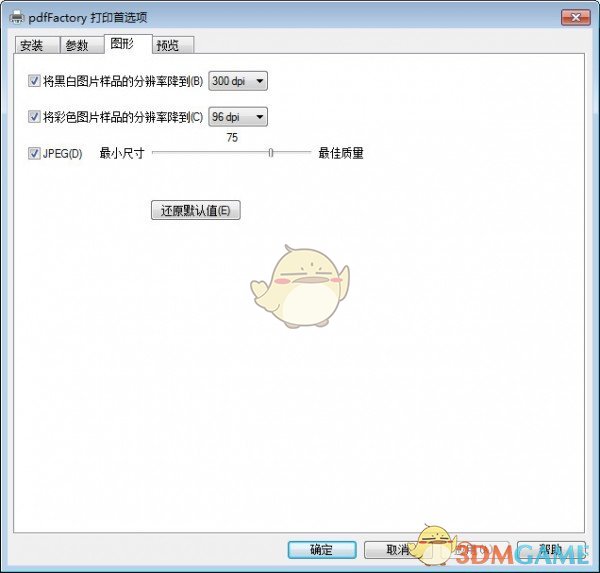The height and width of the screenshot is (573, 600).
Task: Click the chick mascot image in the center
Action: 297,287
